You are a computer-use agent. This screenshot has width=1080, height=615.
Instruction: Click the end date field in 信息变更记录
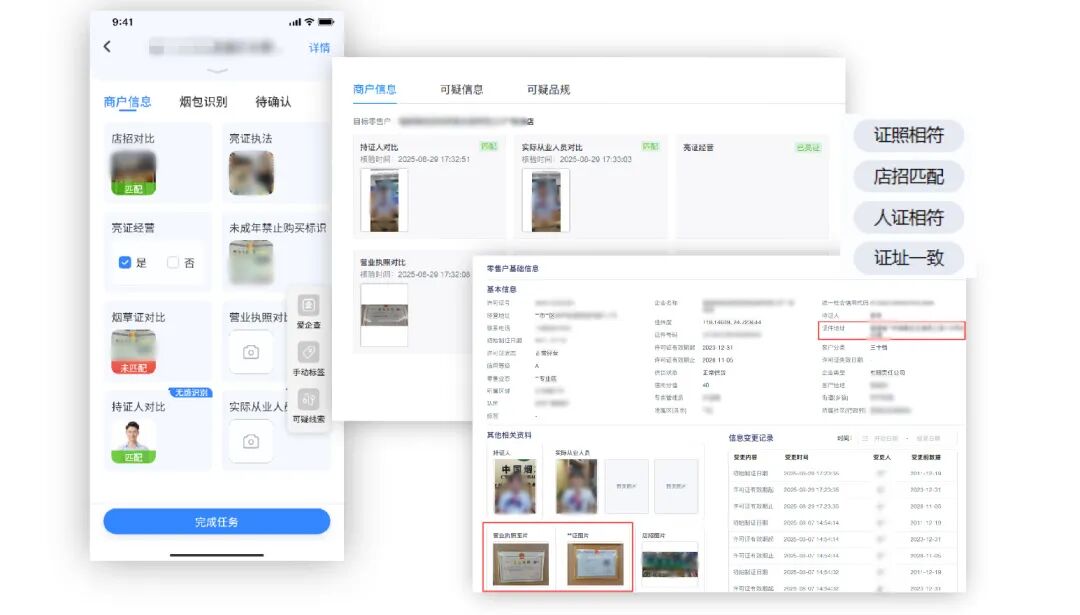(x=928, y=439)
